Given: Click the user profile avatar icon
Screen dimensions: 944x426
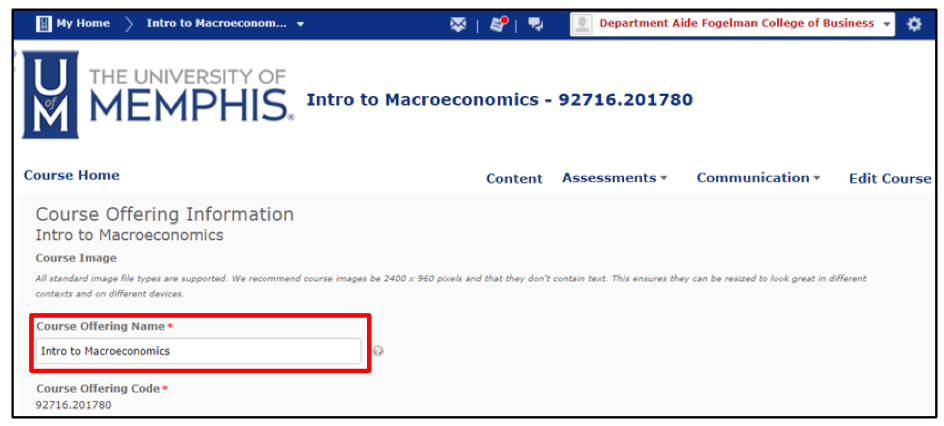Looking at the screenshot, I should [x=582, y=25].
